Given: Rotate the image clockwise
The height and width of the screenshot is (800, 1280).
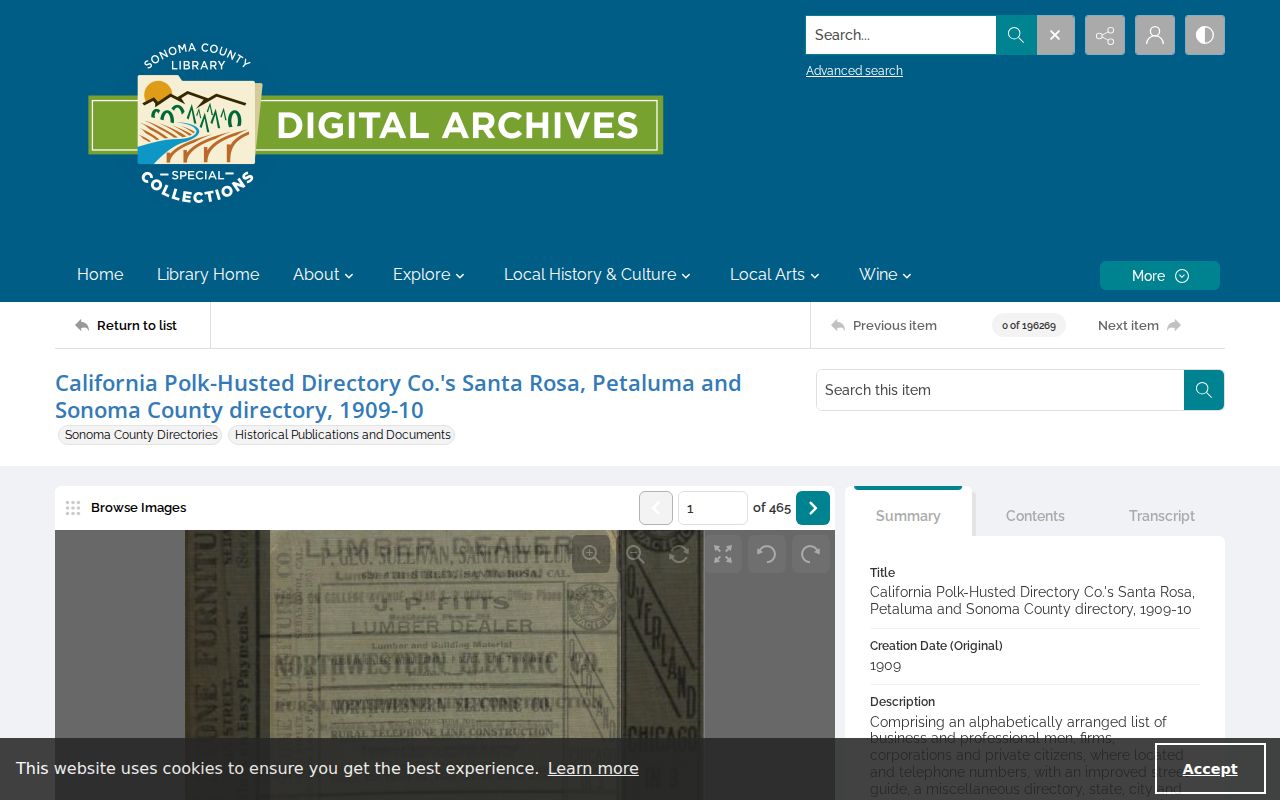Looking at the screenshot, I should (811, 554).
